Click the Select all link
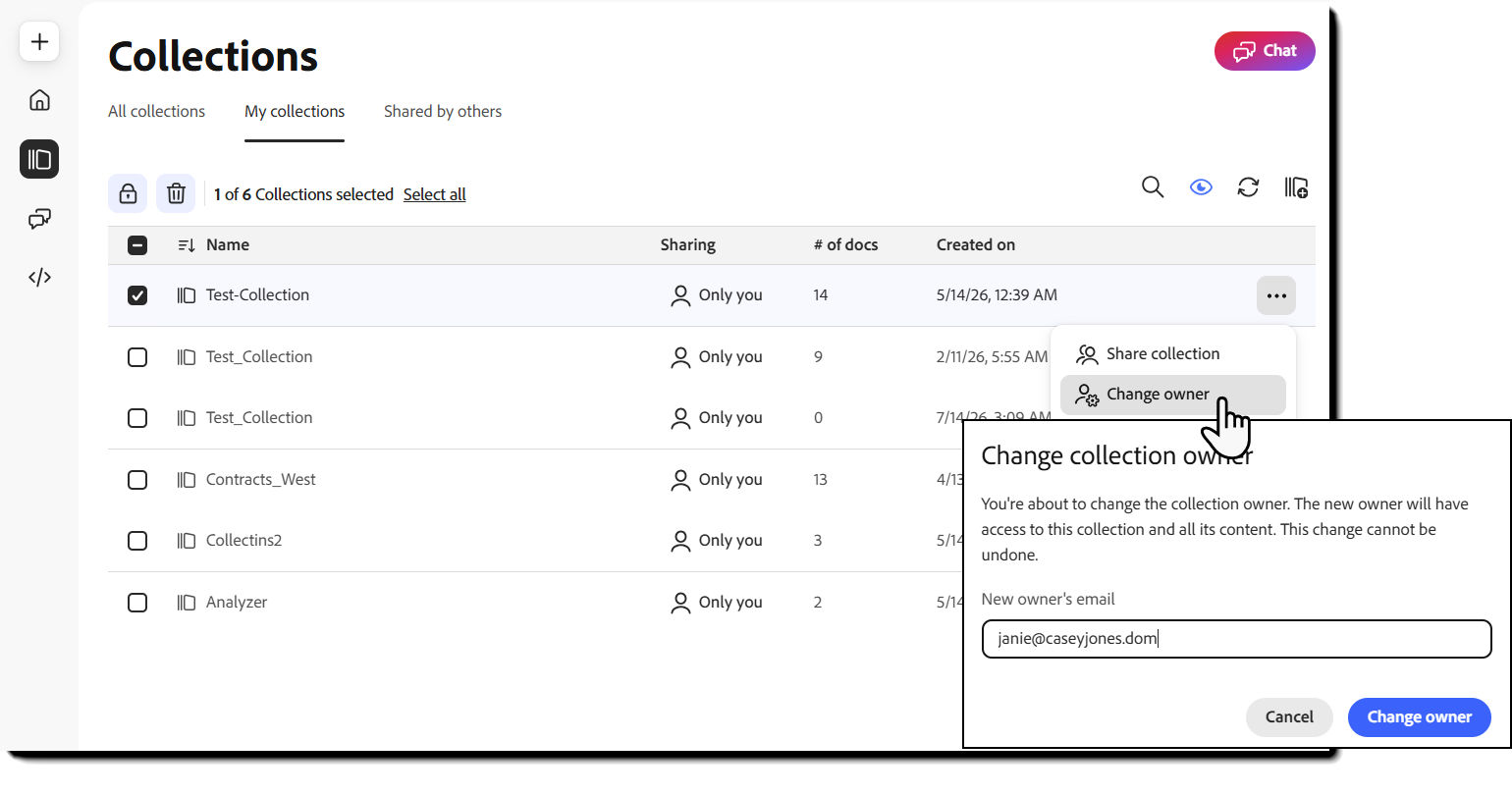Screen dimensions: 1512x795 (x=434, y=194)
